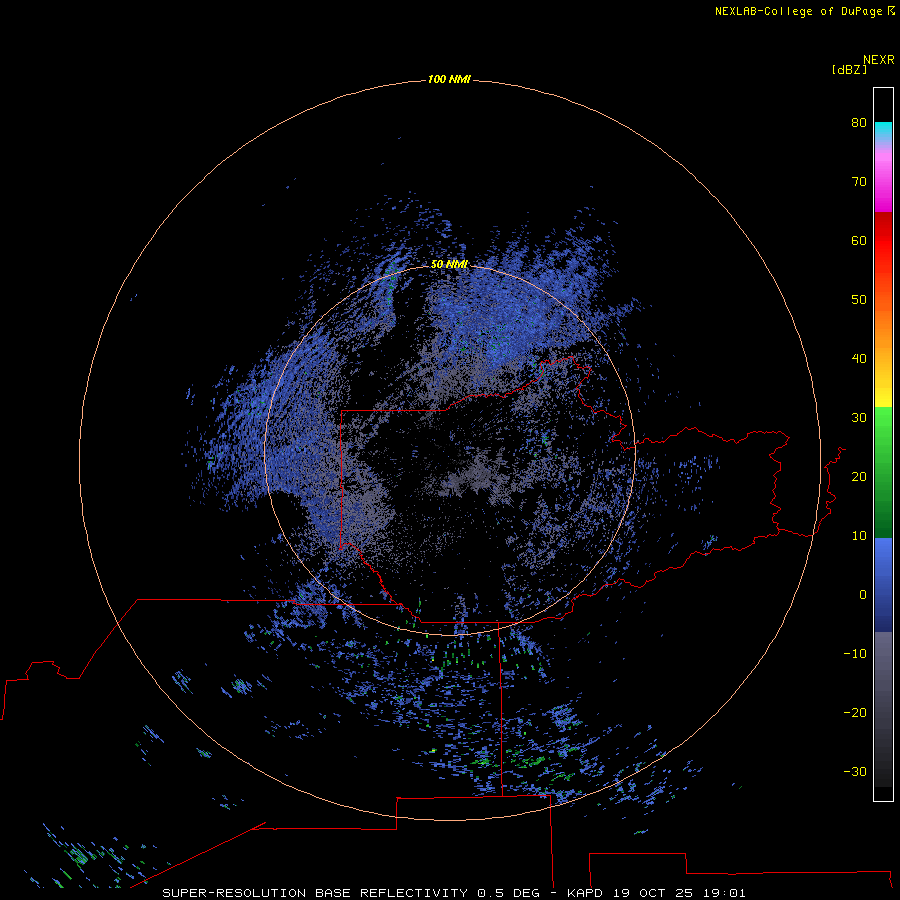
Task: Click the -30 value on dBZ scale
Action: pyautogui.click(x=855, y=772)
